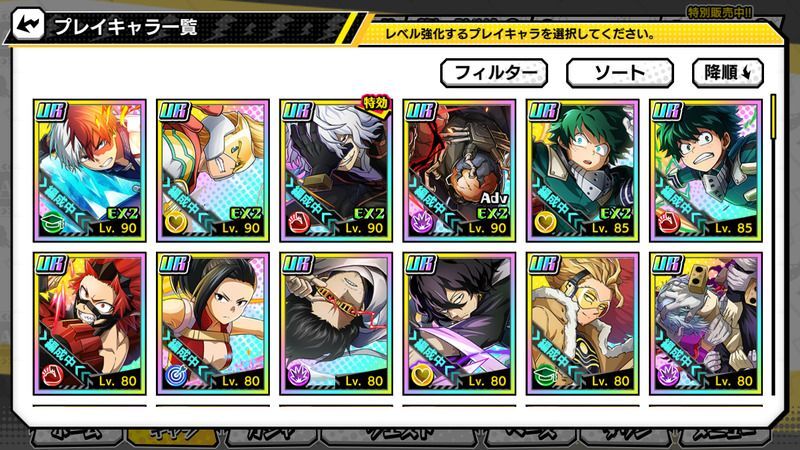Image resolution: width=800 pixels, height=450 pixels.
Task: Select the Adv EX2 Lv. 90 card
Action: click(459, 170)
